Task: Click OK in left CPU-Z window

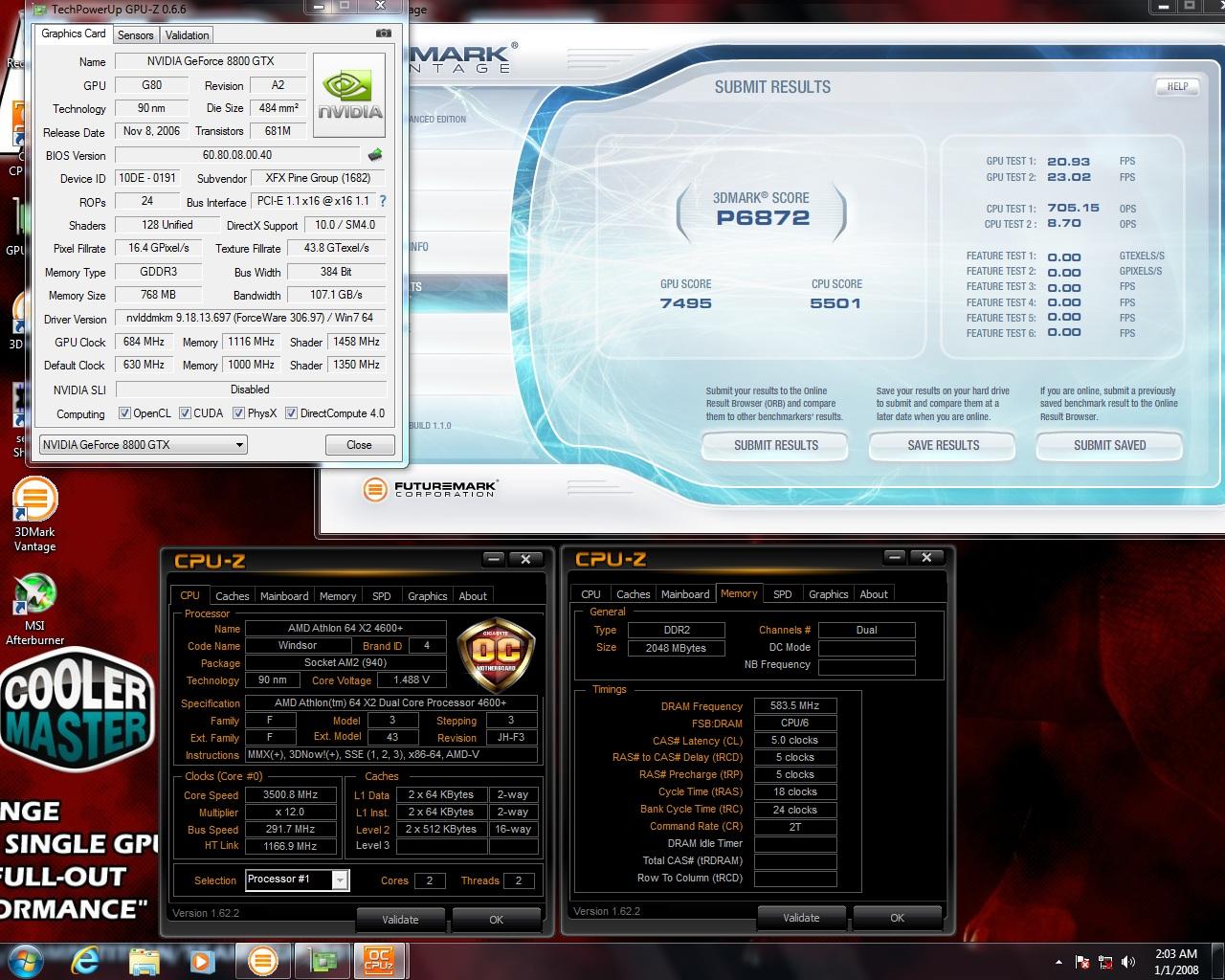Action: click(x=496, y=919)
